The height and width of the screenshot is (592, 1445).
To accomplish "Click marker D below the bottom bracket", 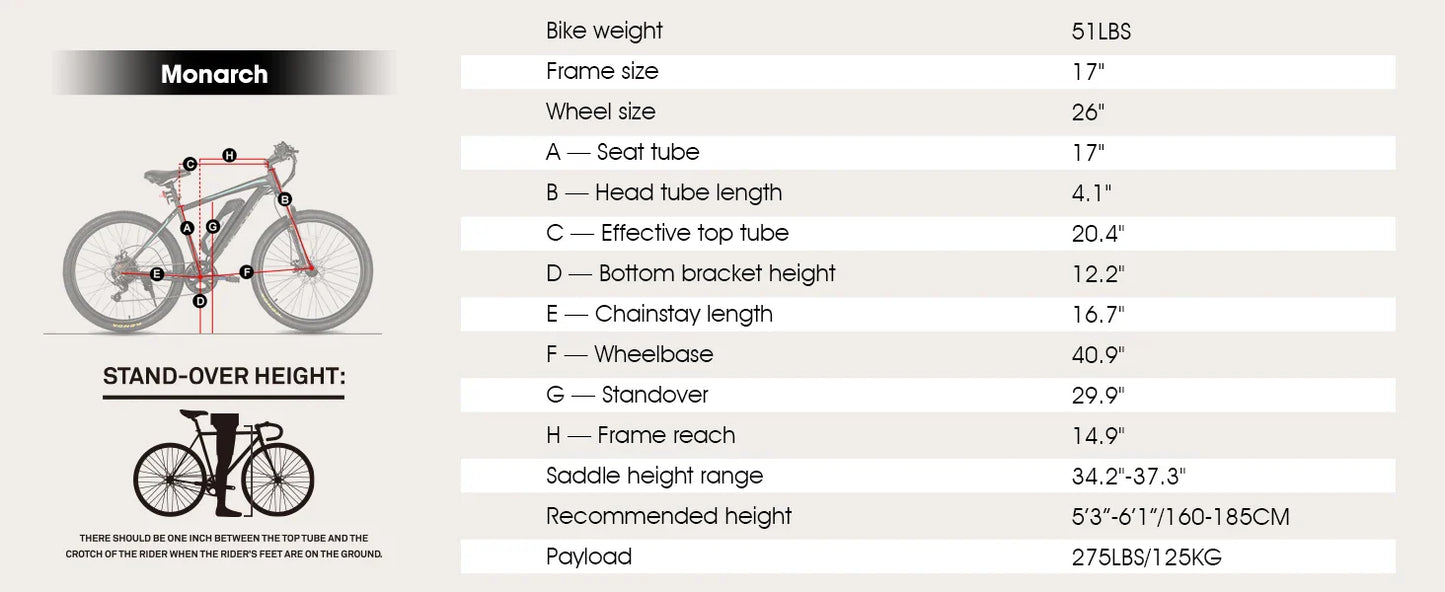I will 200,301.
